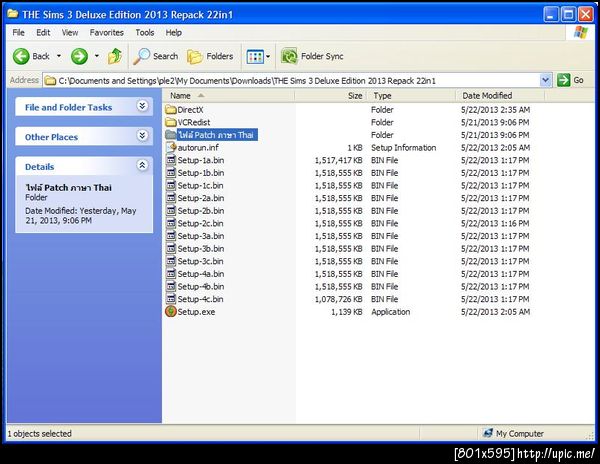Select the Setup-3b.bin file icon

171,248
